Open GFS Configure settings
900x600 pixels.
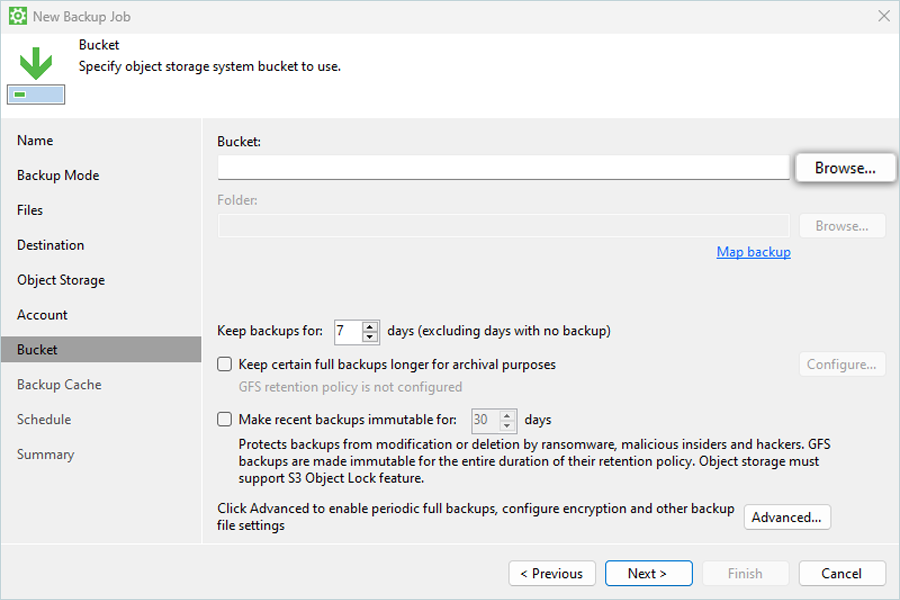click(842, 365)
